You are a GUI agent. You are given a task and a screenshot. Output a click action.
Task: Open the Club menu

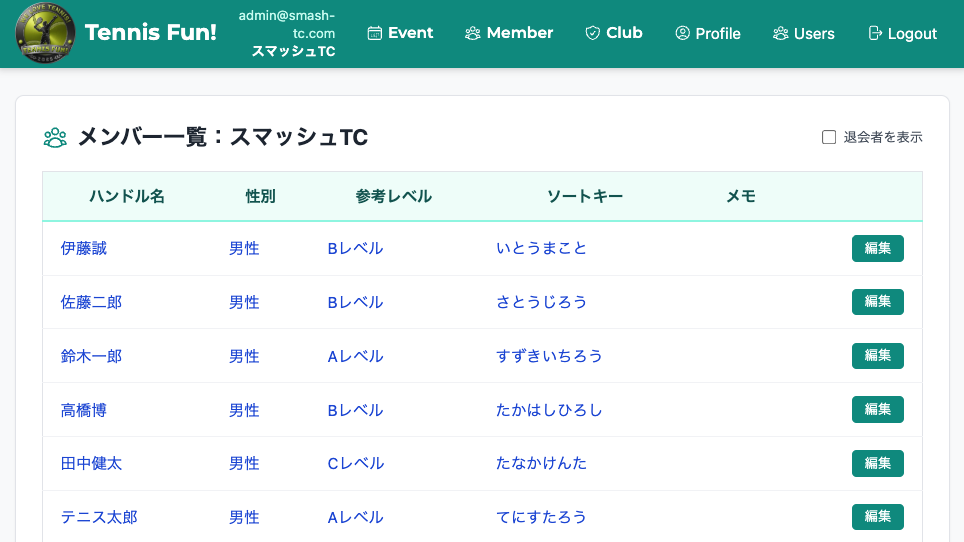(614, 33)
